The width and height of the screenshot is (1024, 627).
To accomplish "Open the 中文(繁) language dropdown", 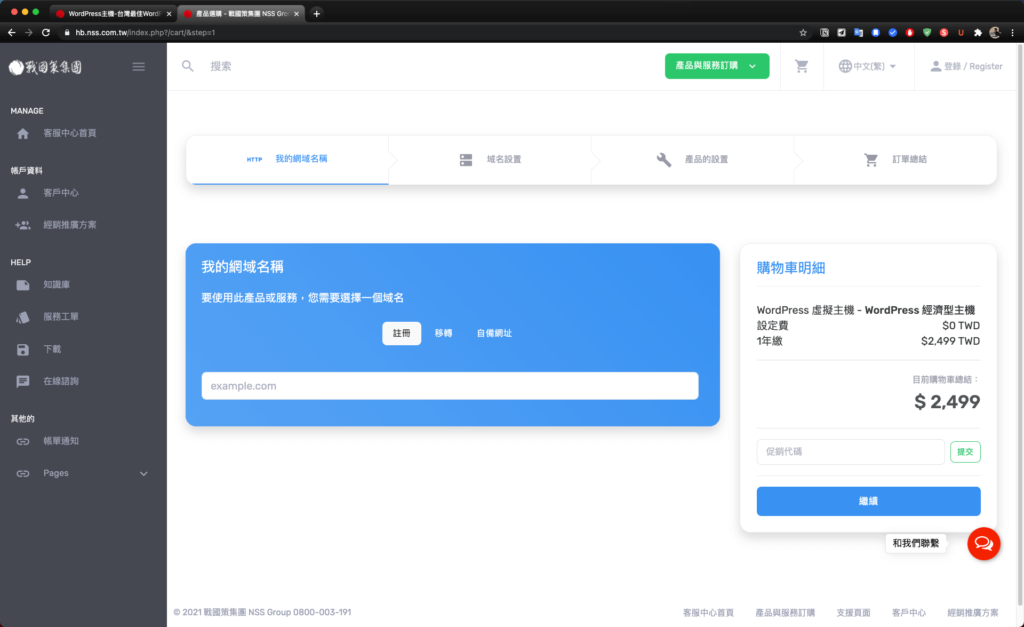I will pyautogui.click(x=867, y=66).
